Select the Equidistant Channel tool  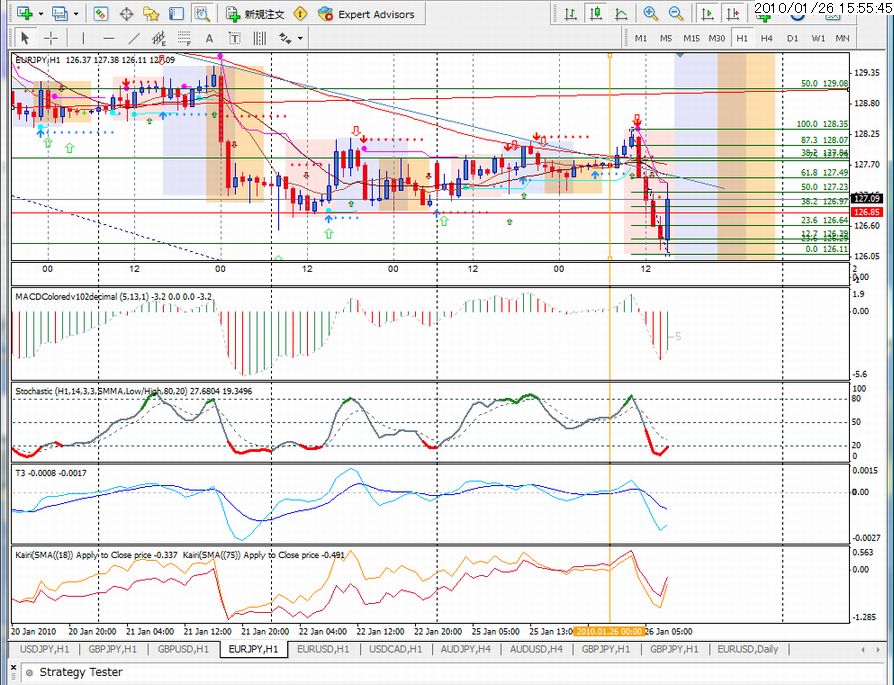159,38
